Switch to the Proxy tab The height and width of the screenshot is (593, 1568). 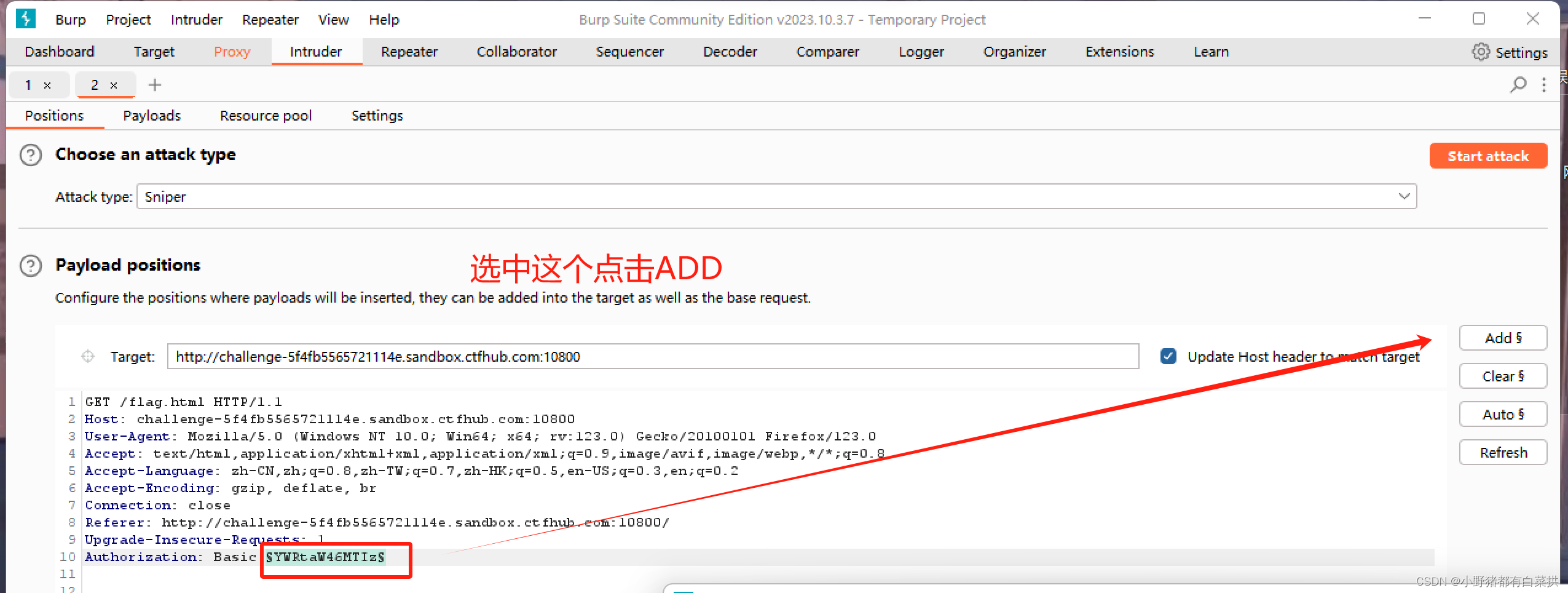pos(232,52)
